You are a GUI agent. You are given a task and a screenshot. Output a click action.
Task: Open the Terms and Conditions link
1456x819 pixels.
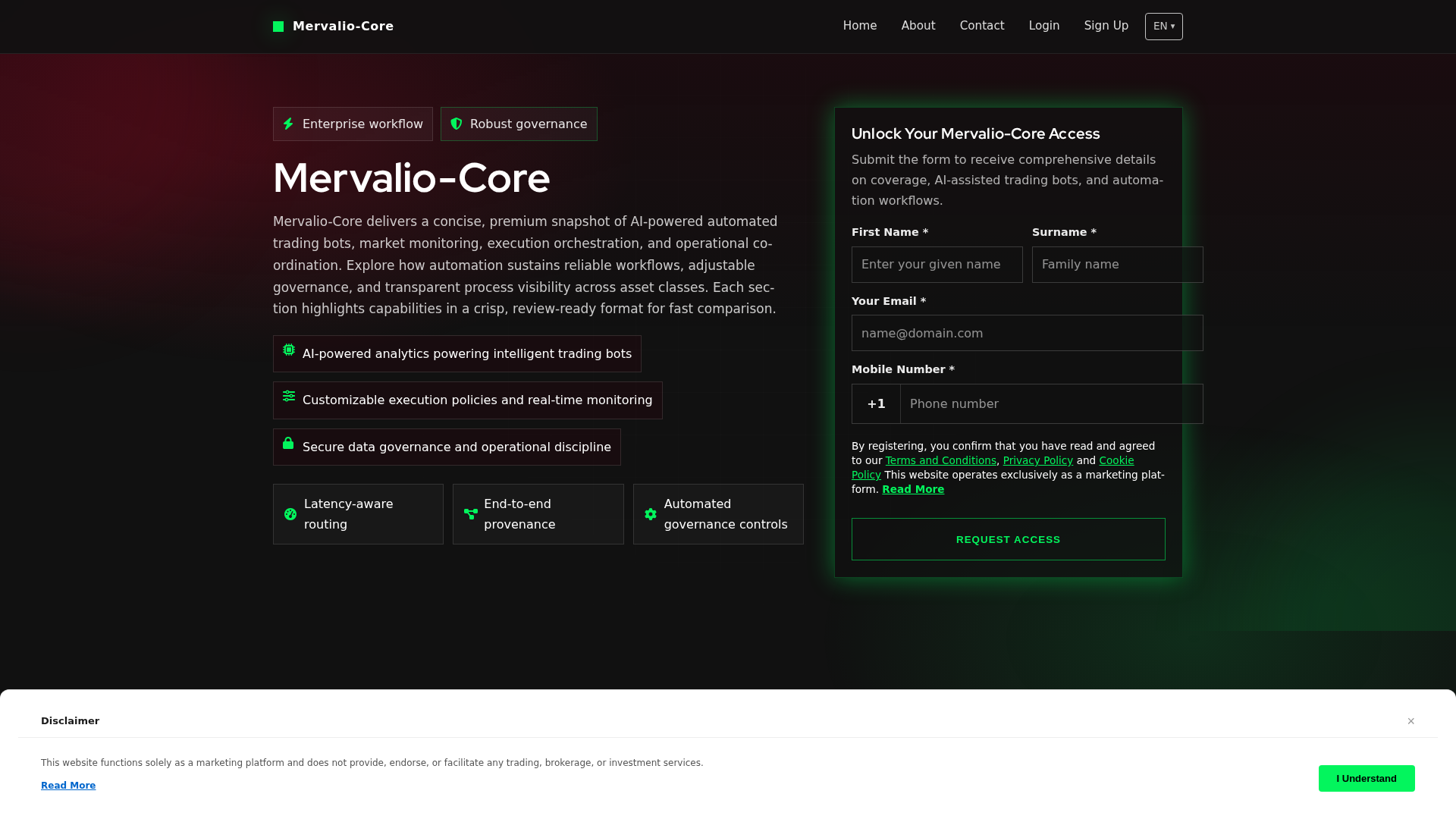(x=941, y=460)
